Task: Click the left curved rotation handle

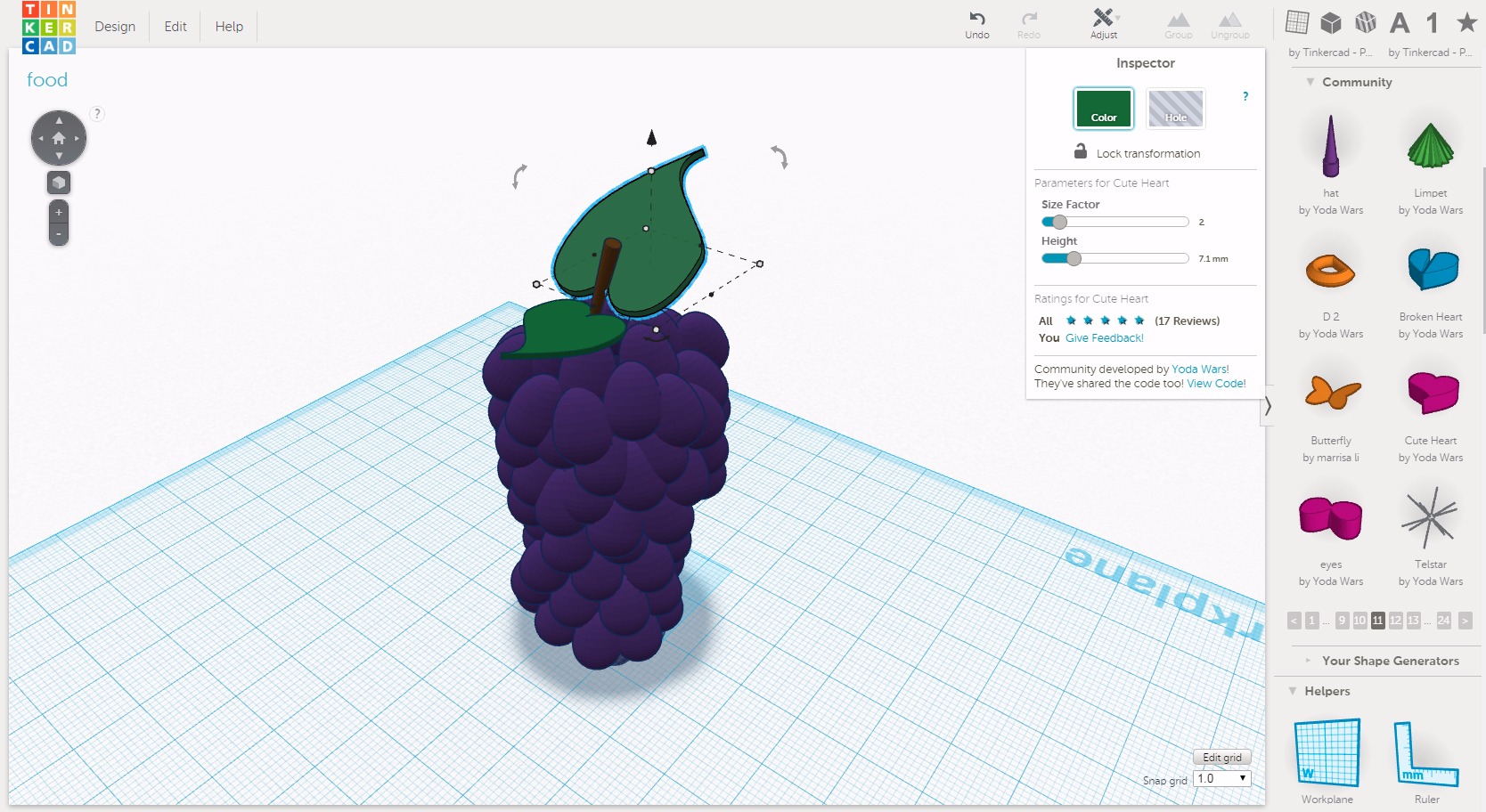Action: pyautogui.click(x=519, y=176)
